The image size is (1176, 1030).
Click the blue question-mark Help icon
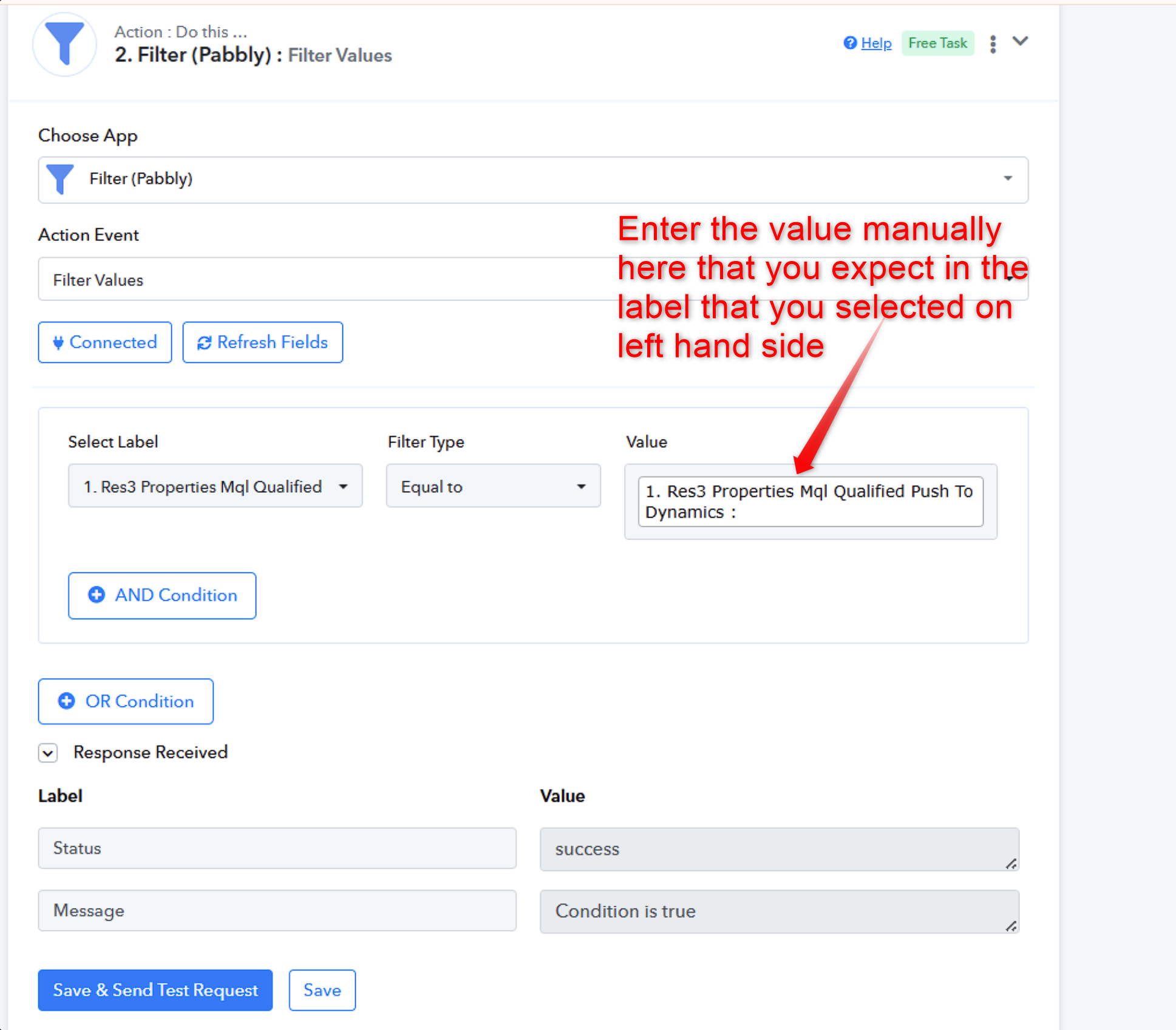tap(850, 42)
